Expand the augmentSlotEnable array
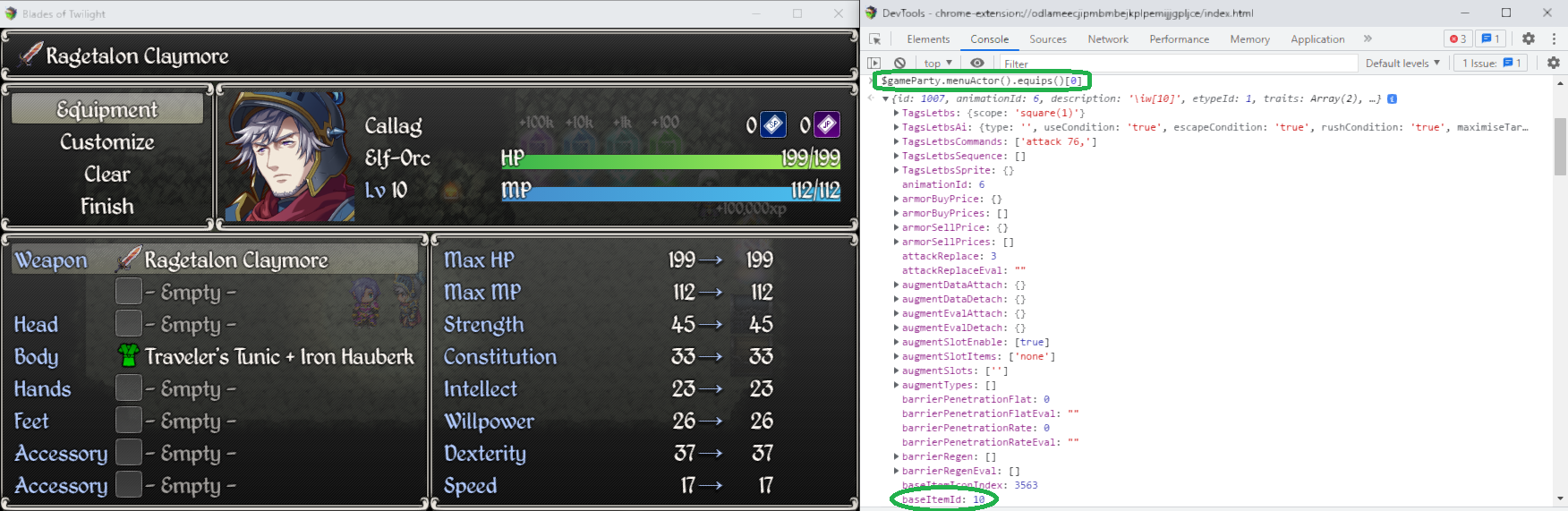1568x511 pixels. pos(896,343)
